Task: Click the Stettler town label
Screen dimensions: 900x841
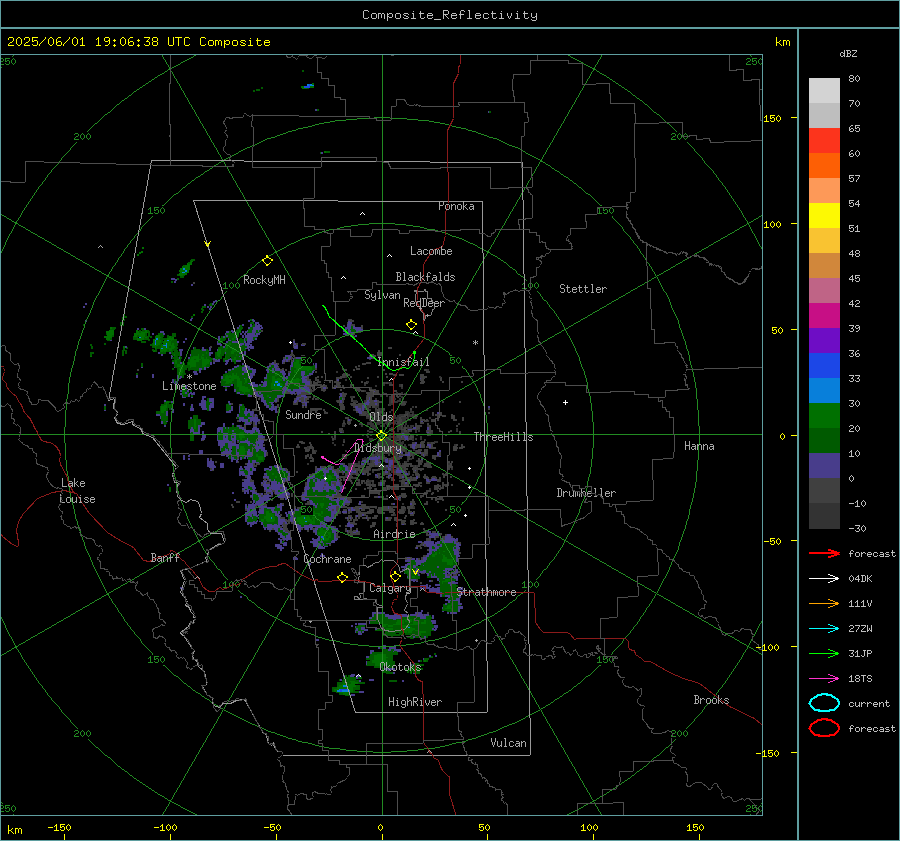Action: 583,289
